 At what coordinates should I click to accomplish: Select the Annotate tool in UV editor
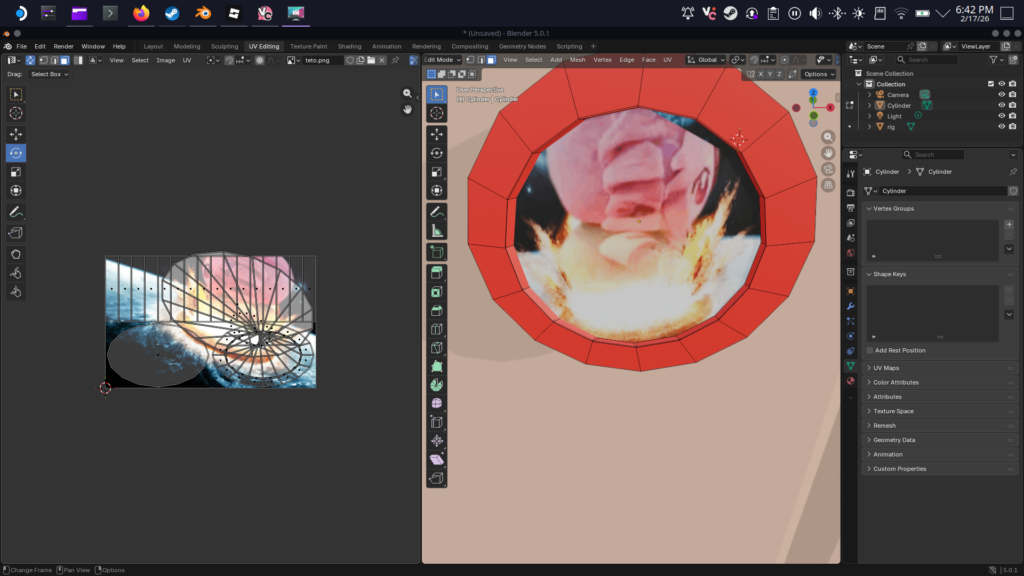(x=16, y=212)
